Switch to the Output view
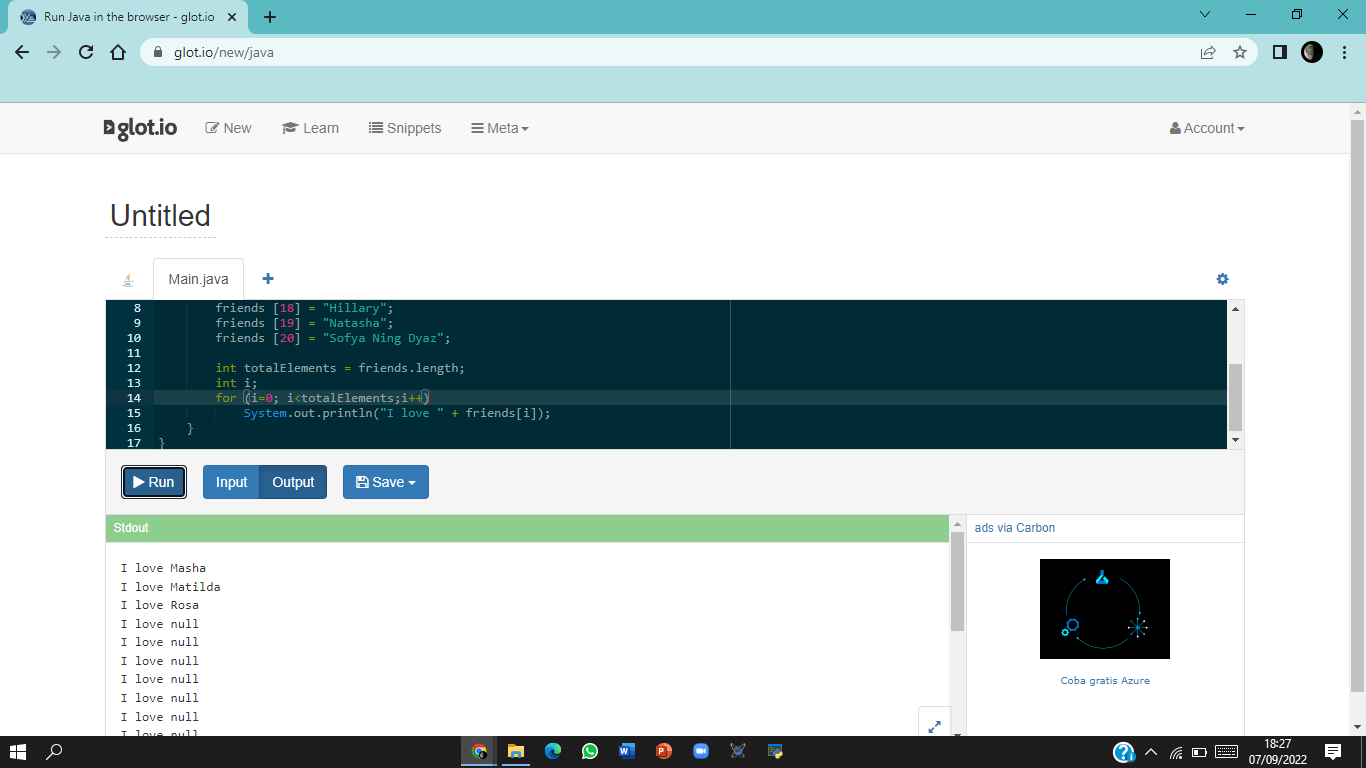The width and height of the screenshot is (1366, 768). (x=293, y=482)
